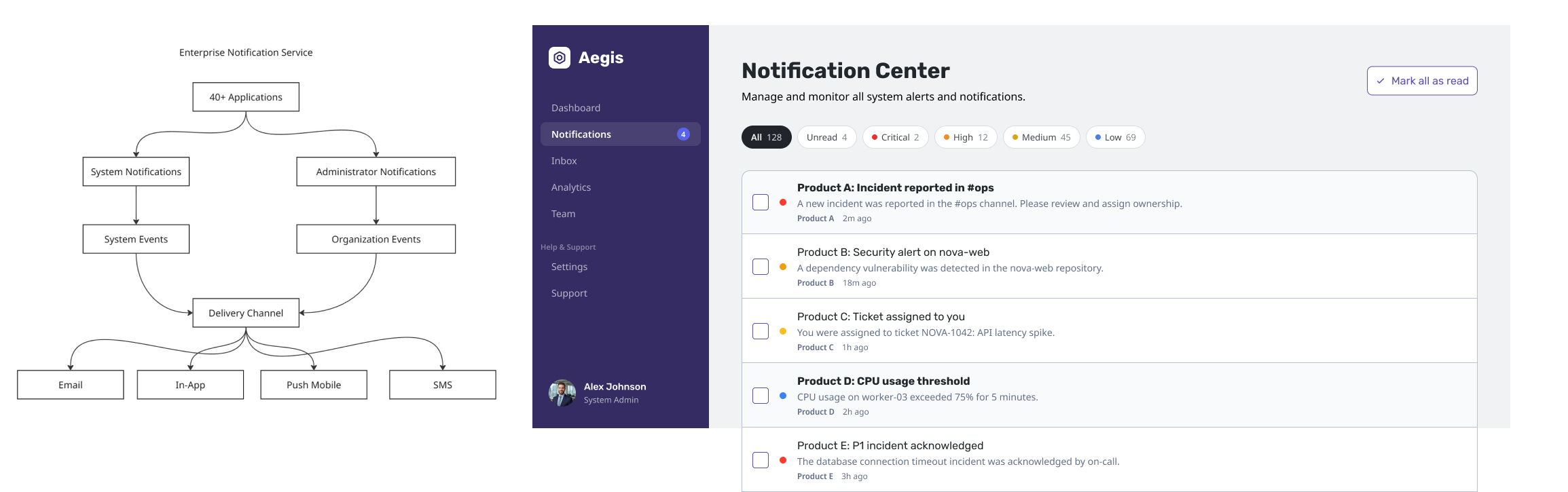Filter by Unread 4
Viewport: 1568px width, 492px height.
pyautogui.click(x=826, y=137)
